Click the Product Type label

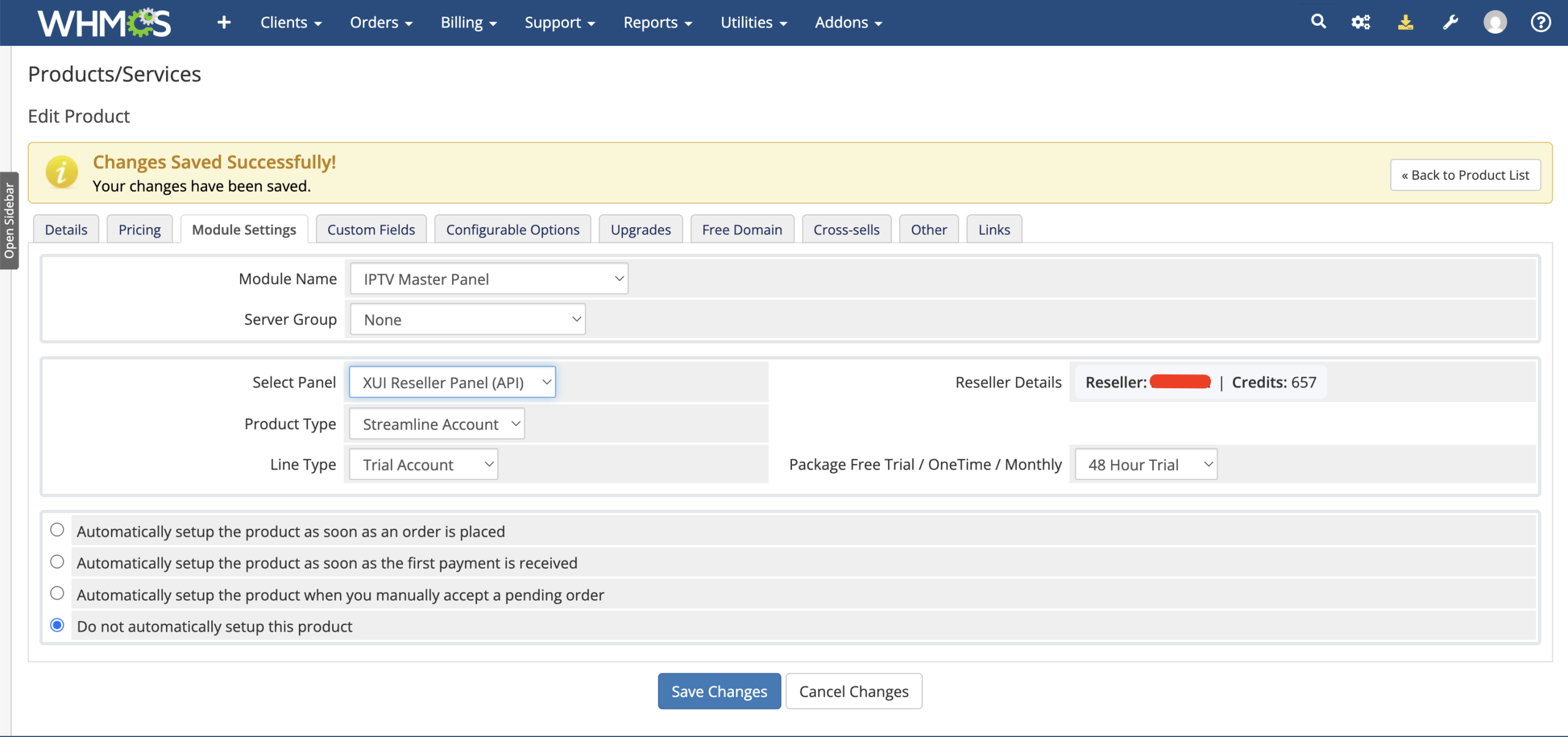290,424
